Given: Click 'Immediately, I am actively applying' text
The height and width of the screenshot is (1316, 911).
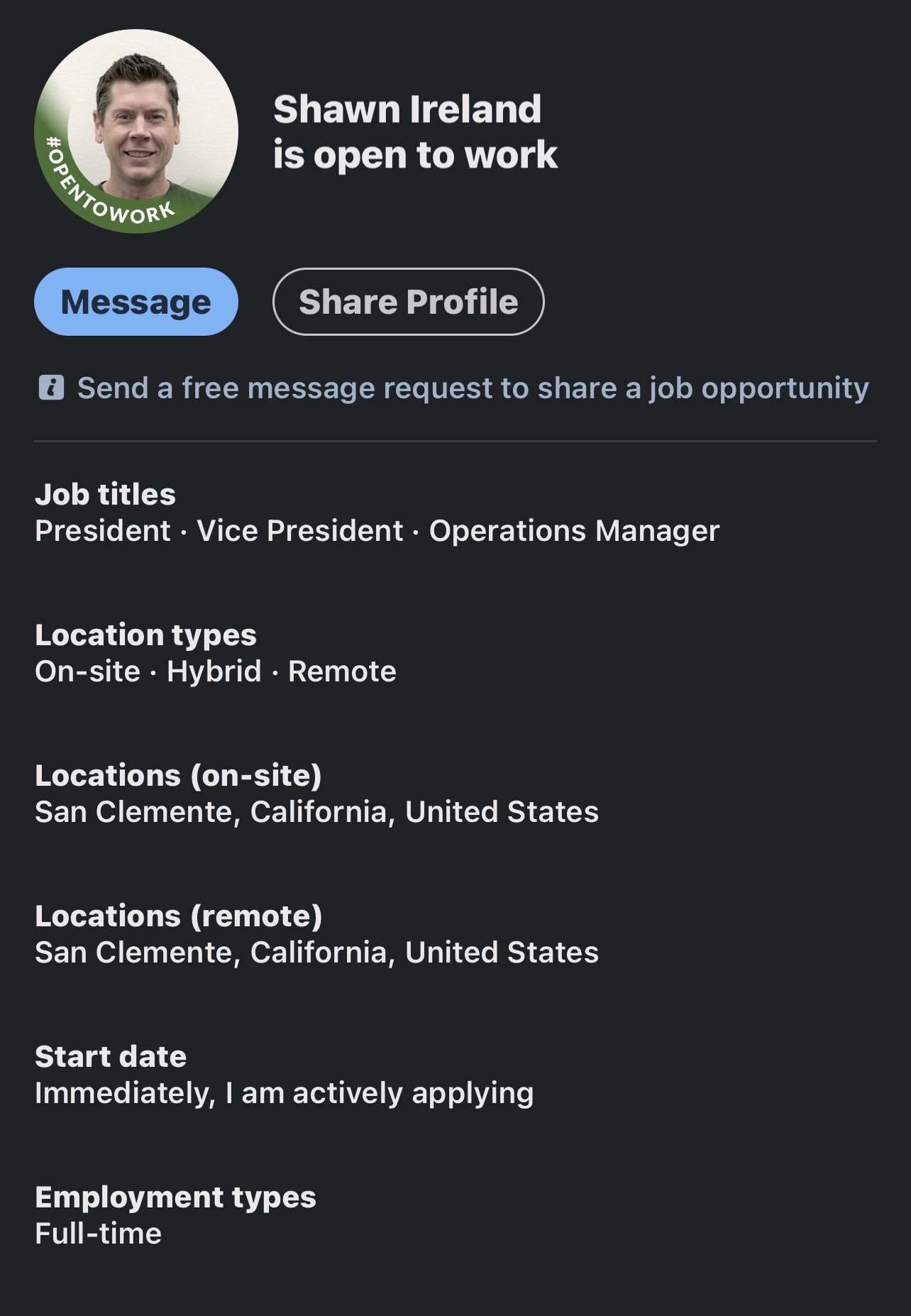Looking at the screenshot, I should [284, 1094].
